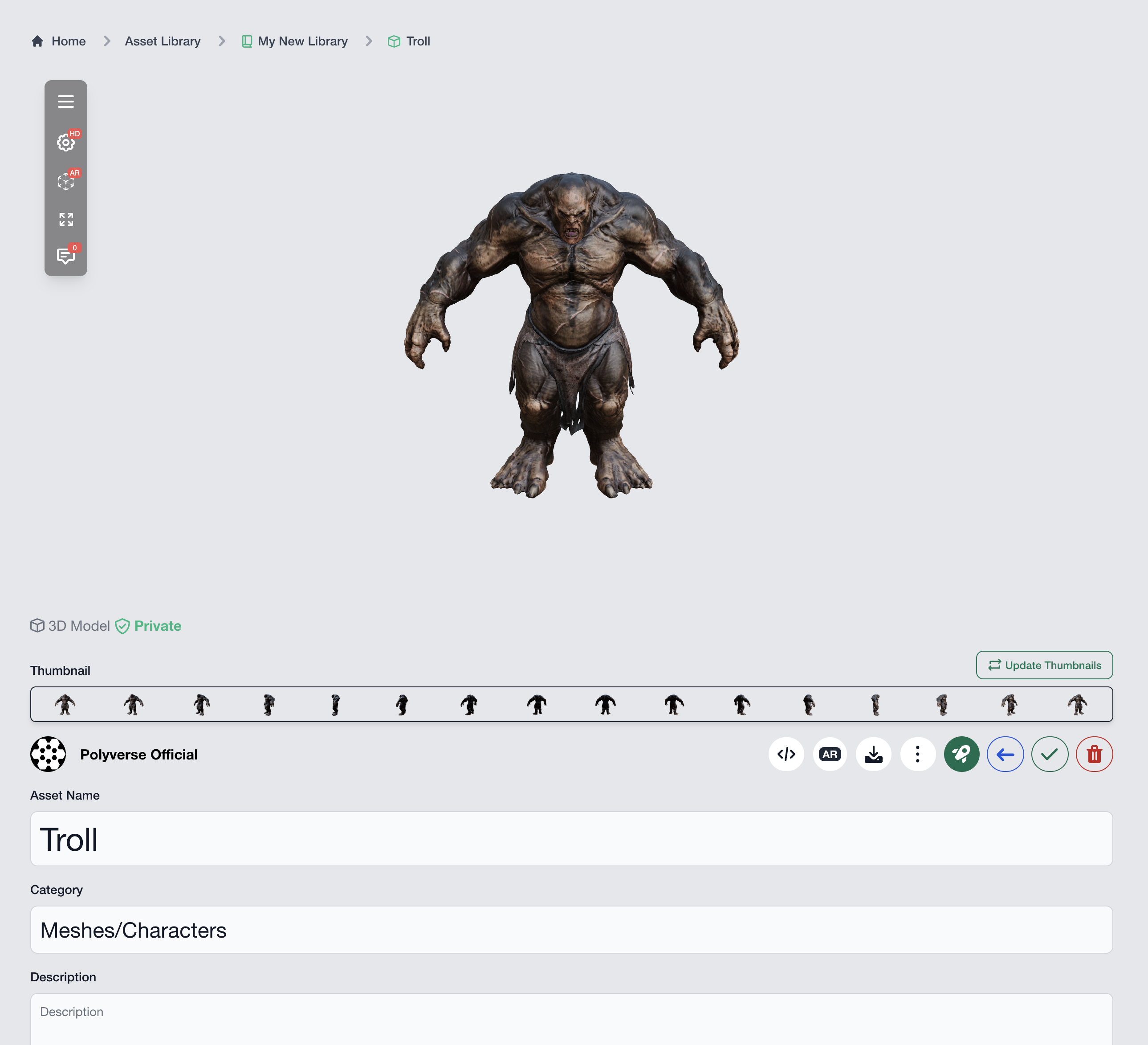Click the Update Thumbnails button
This screenshot has width=1148, height=1045.
tap(1044, 665)
